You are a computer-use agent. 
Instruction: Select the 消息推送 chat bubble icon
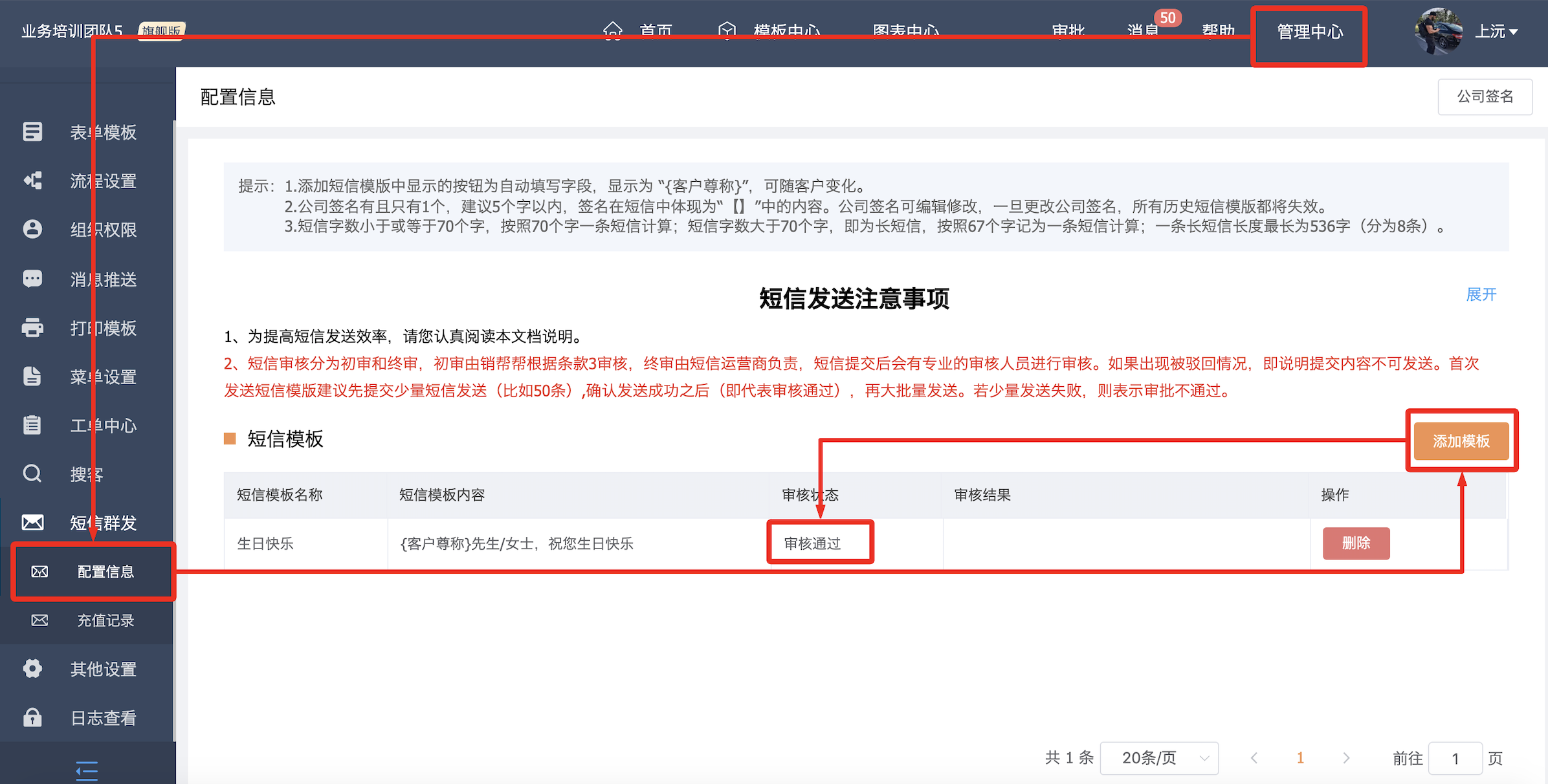point(32,279)
